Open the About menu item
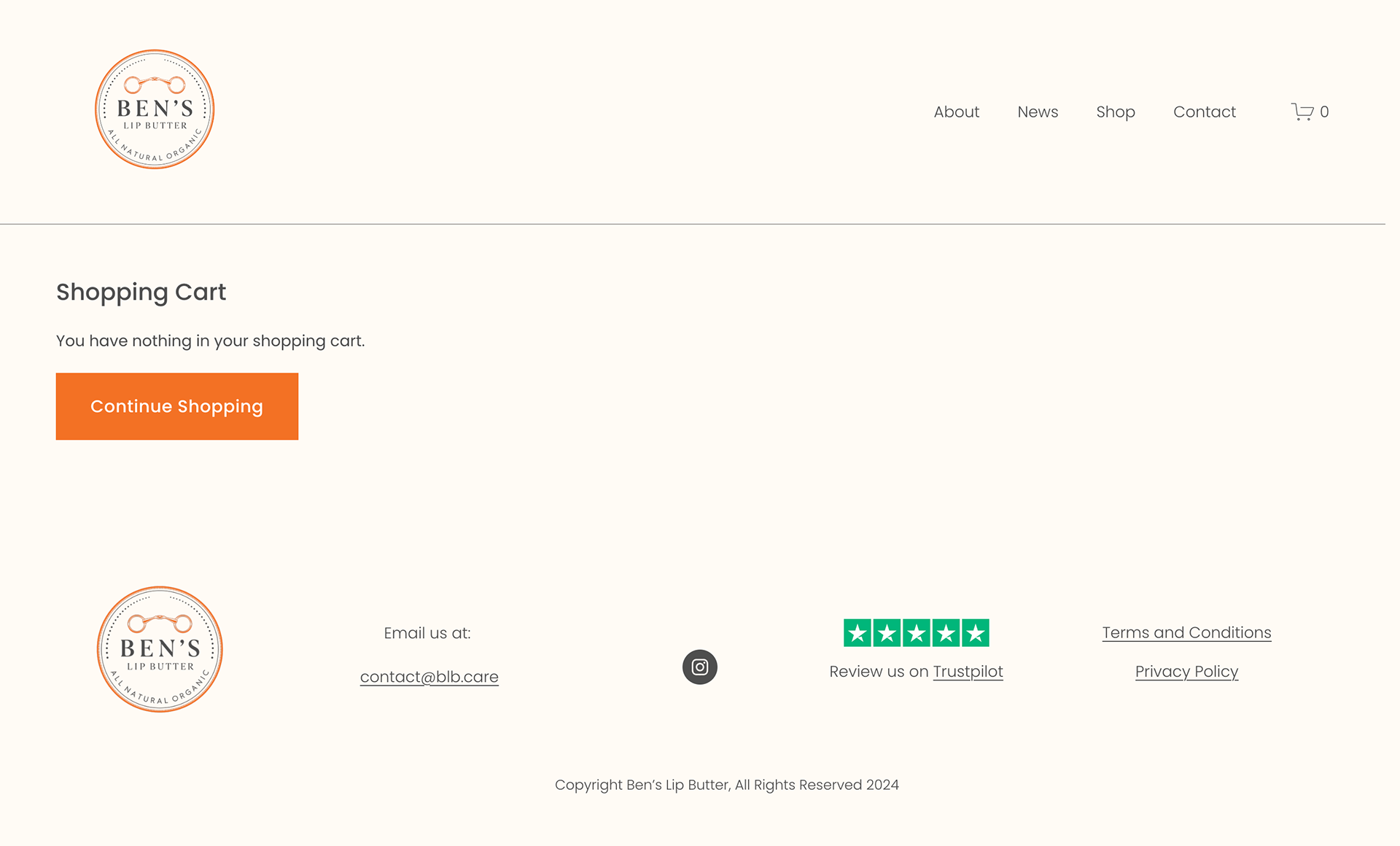The width and height of the screenshot is (1400, 846). [x=956, y=112]
